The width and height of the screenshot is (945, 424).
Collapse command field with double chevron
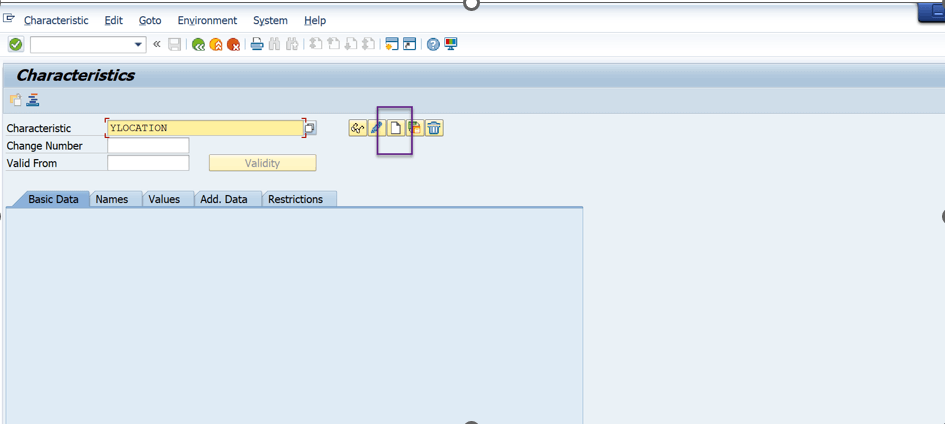pyautogui.click(x=157, y=44)
